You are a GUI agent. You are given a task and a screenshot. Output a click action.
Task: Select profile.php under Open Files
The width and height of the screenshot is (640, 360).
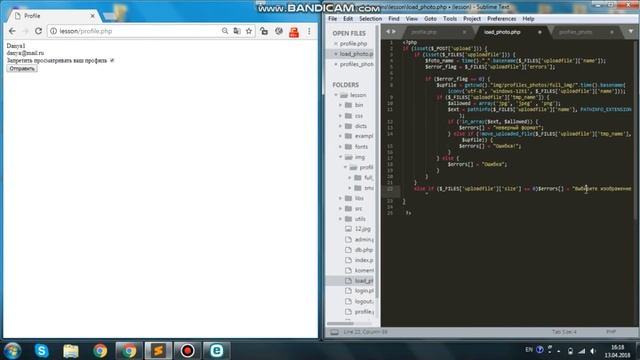tap(353, 43)
